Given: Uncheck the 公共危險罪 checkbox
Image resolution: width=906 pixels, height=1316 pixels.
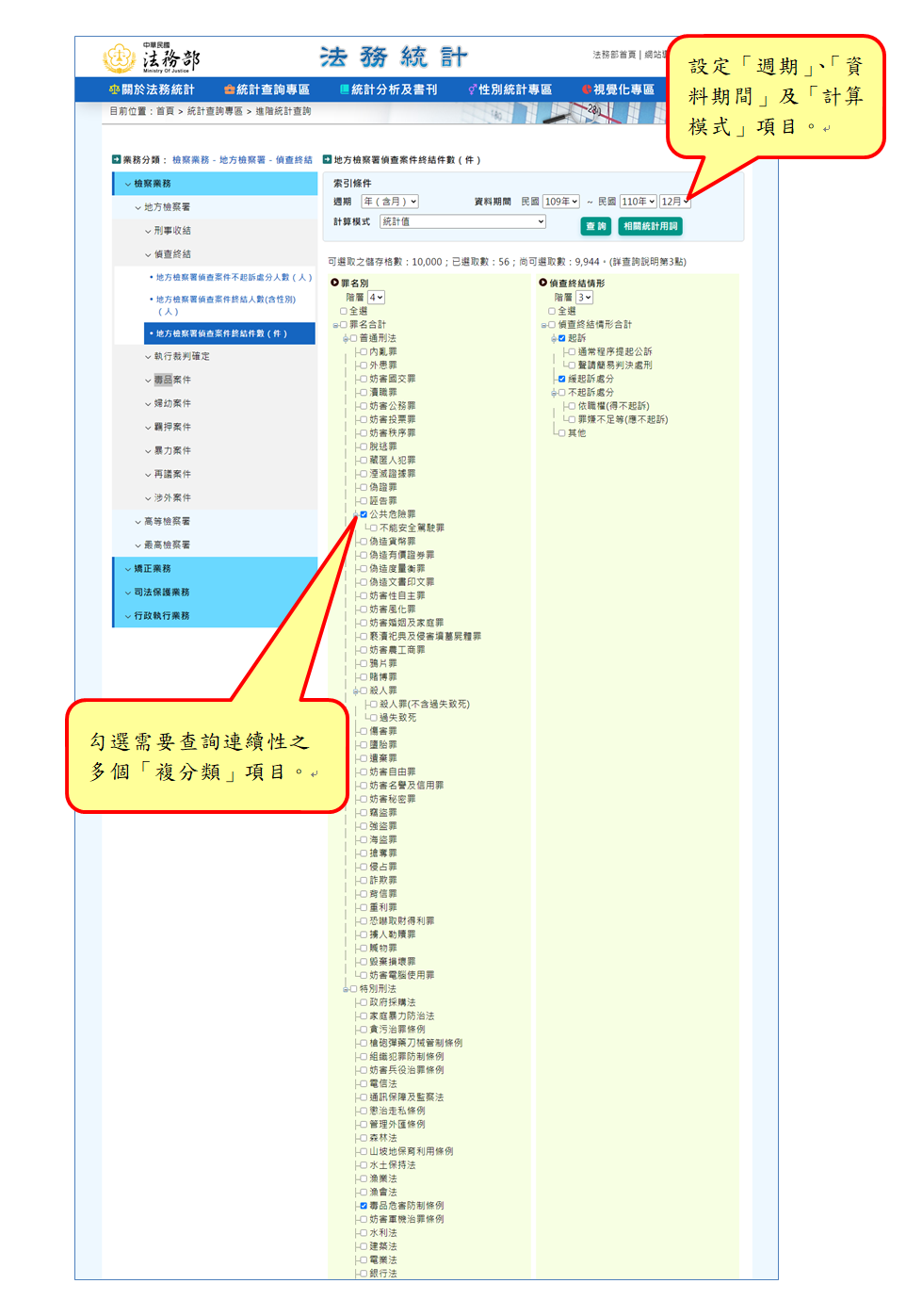Looking at the screenshot, I should 364,514.
